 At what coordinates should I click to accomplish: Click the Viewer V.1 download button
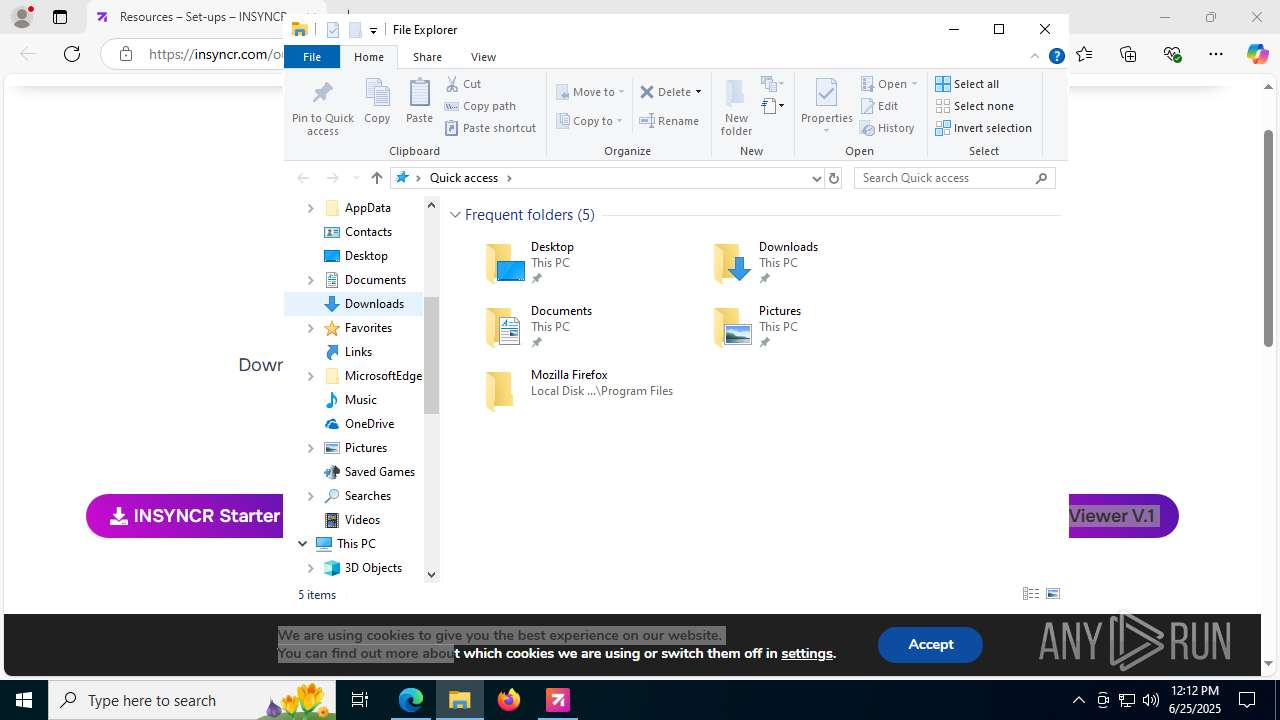click(1123, 516)
